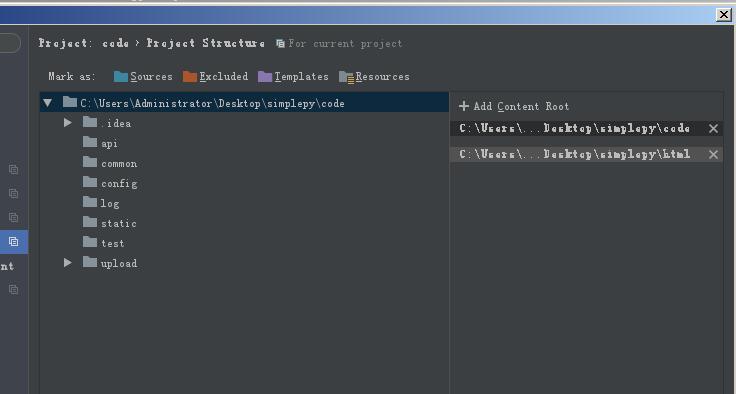Click the highlighted sidebar copy icon
The width and height of the screenshot is (736, 394).
(14, 241)
